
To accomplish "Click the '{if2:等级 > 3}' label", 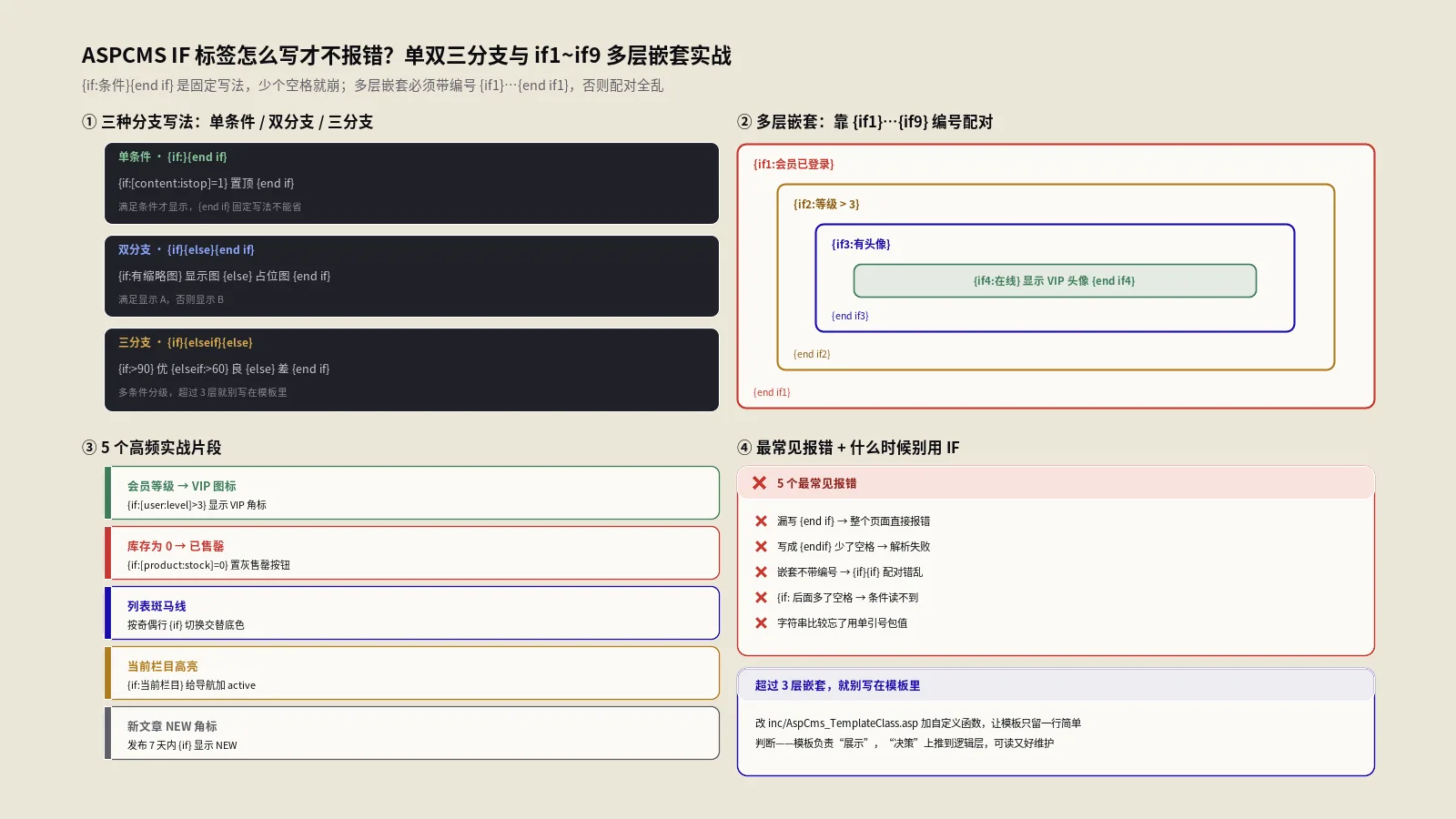I will (x=826, y=204).
